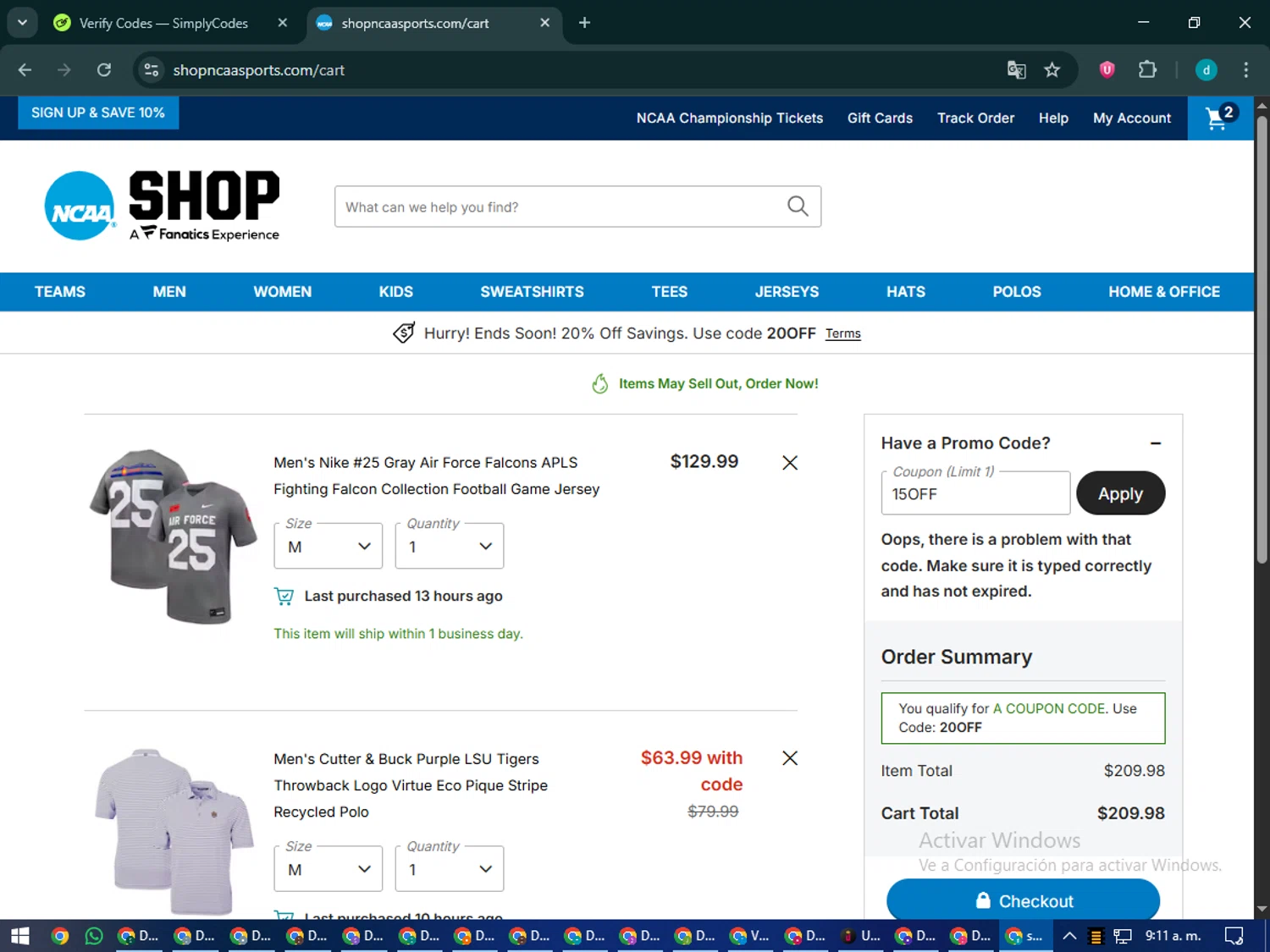Screen dimensions: 1270x952
Task: Click the NCAA Shop logo
Action: coord(163,206)
